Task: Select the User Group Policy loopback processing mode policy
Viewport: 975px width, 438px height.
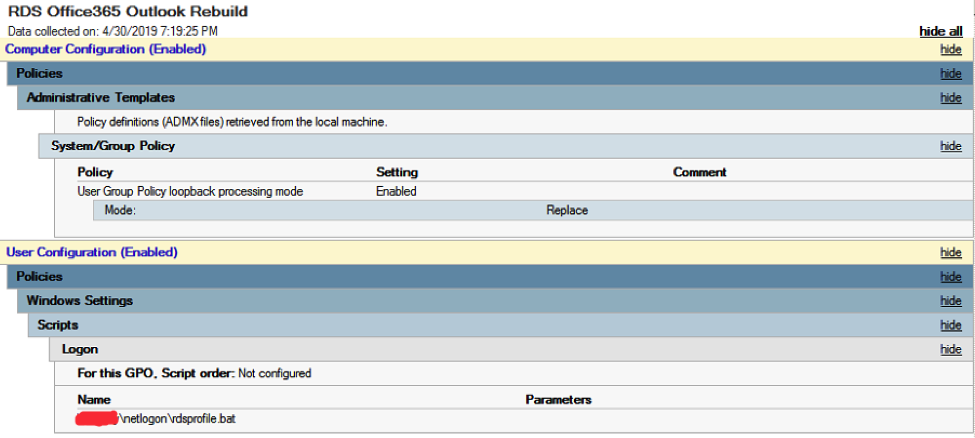Action: (x=190, y=191)
